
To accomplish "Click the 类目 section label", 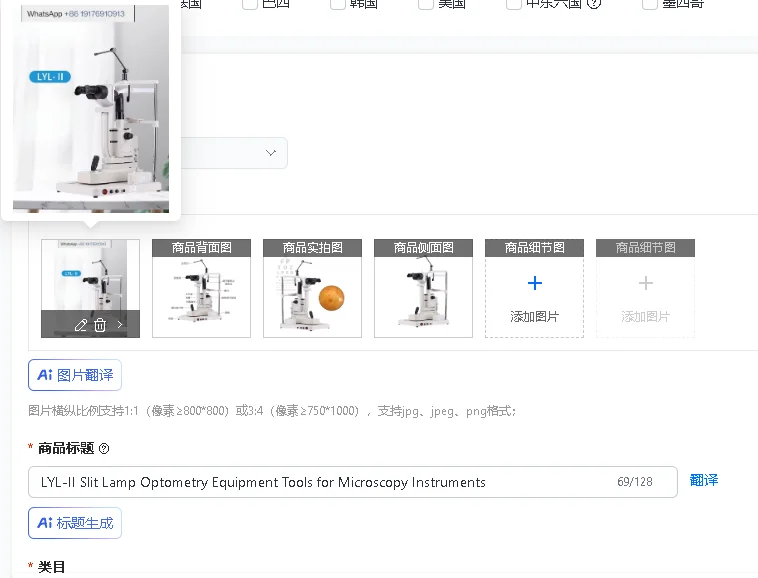I will pos(51,567).
